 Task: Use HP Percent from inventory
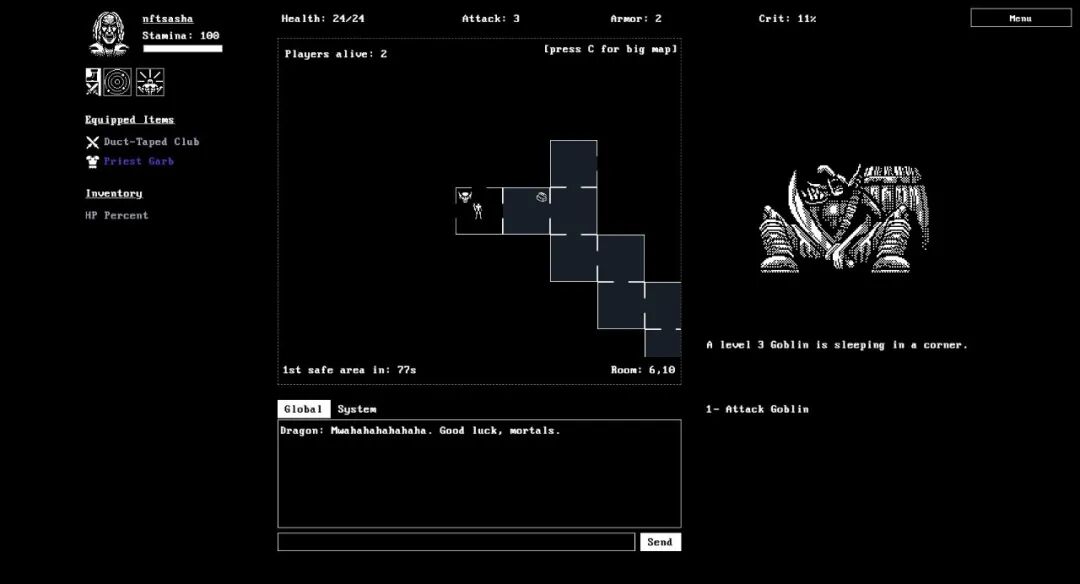click(x=116, y=216)
